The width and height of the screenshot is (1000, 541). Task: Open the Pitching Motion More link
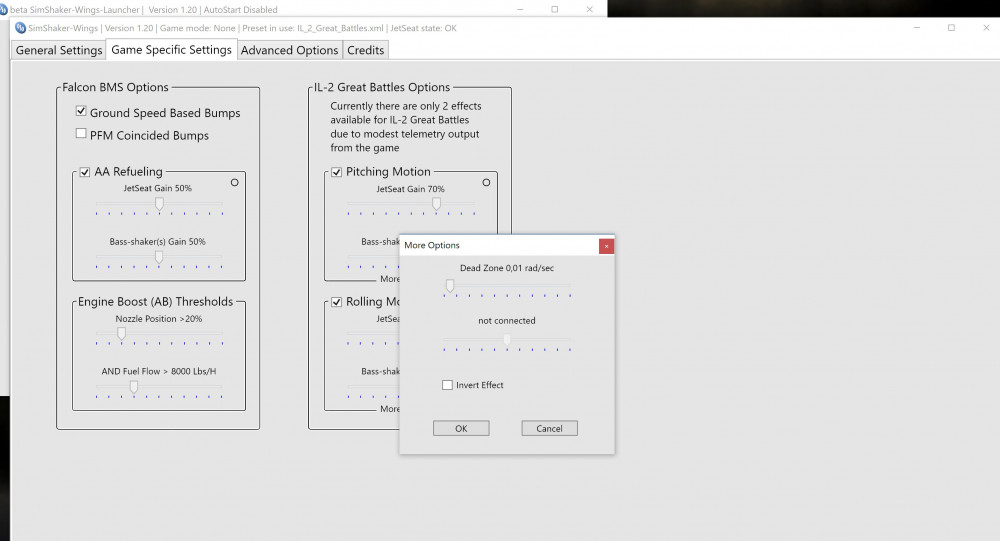coord(390,279)
